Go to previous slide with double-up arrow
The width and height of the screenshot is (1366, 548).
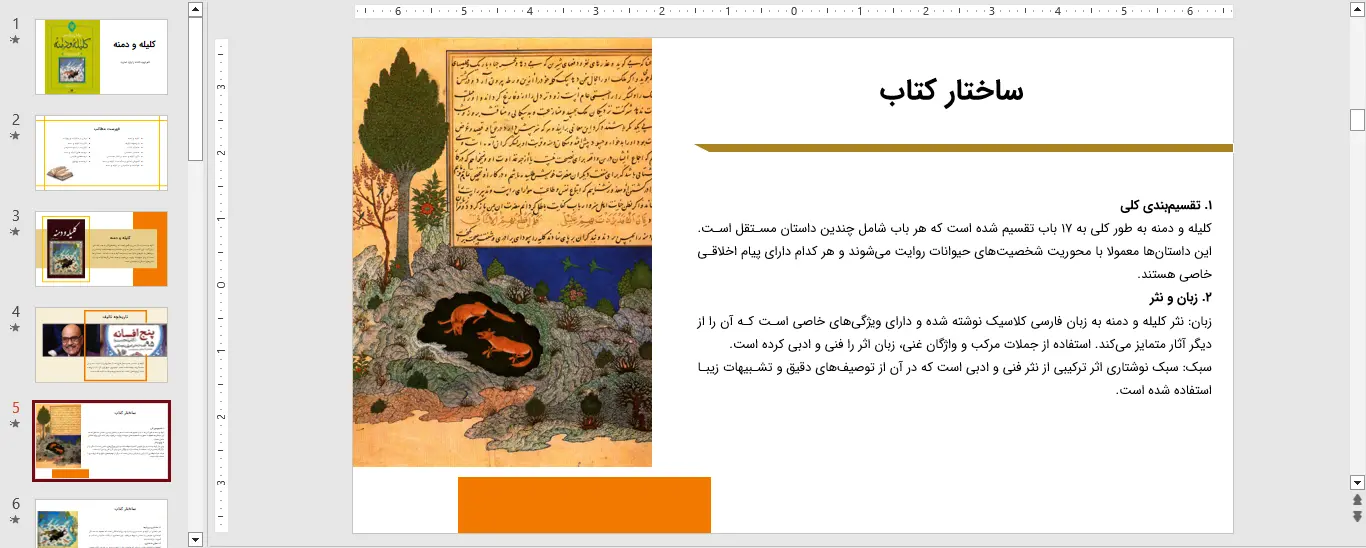click(1357, 499)
